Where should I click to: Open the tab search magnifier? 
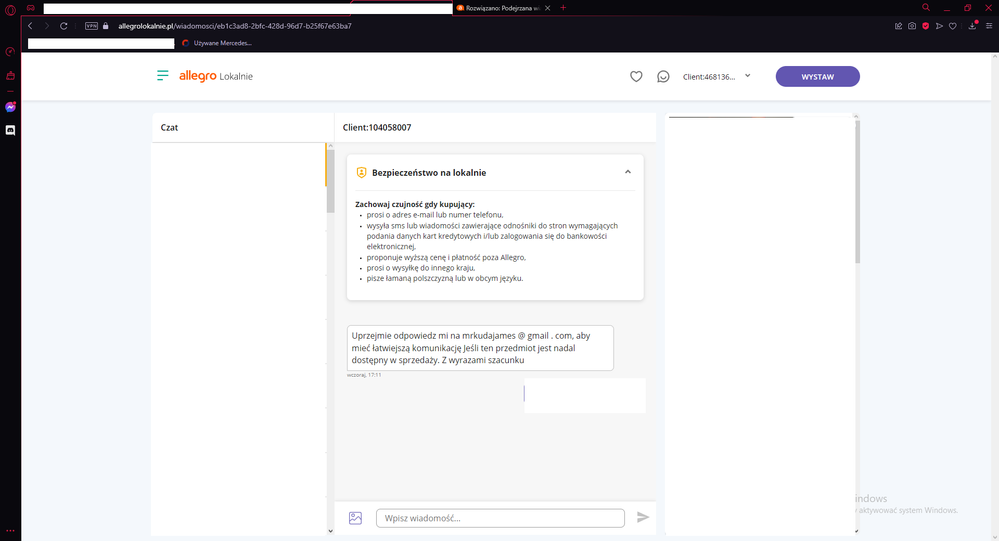[926, 8]
